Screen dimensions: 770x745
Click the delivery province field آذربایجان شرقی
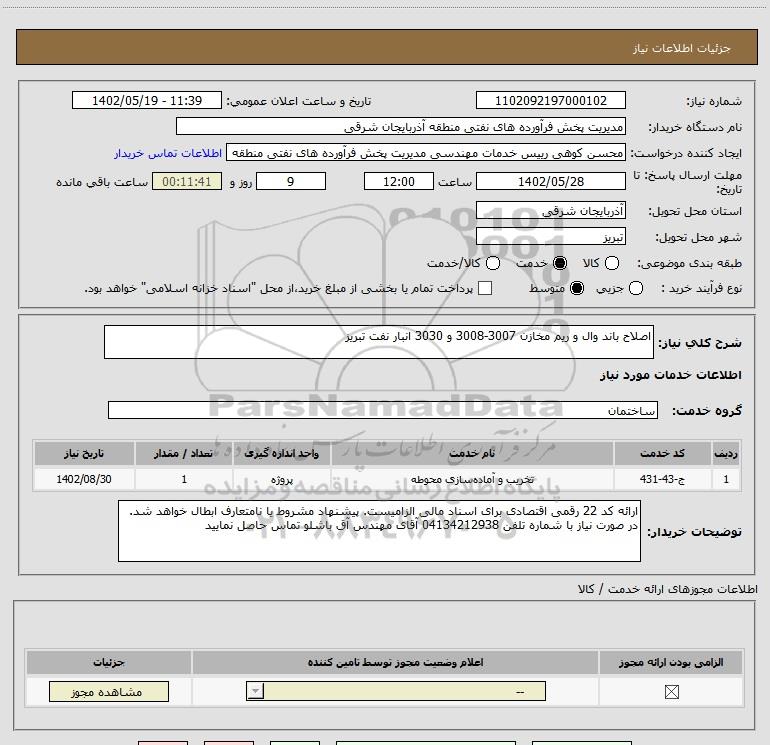pos(550,211)
